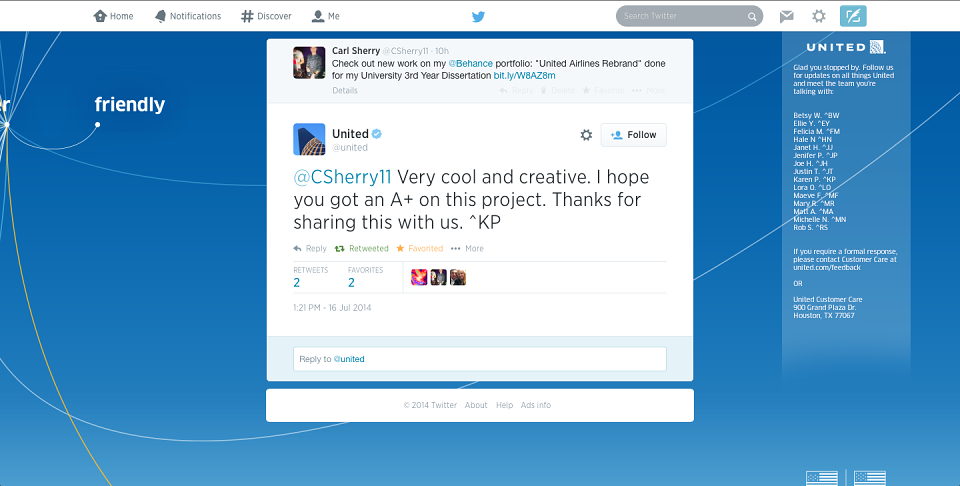The height and width of the screenshot is (486, 960).
Task: Compose a new tweet with the quill button
Action: [853, 16]
